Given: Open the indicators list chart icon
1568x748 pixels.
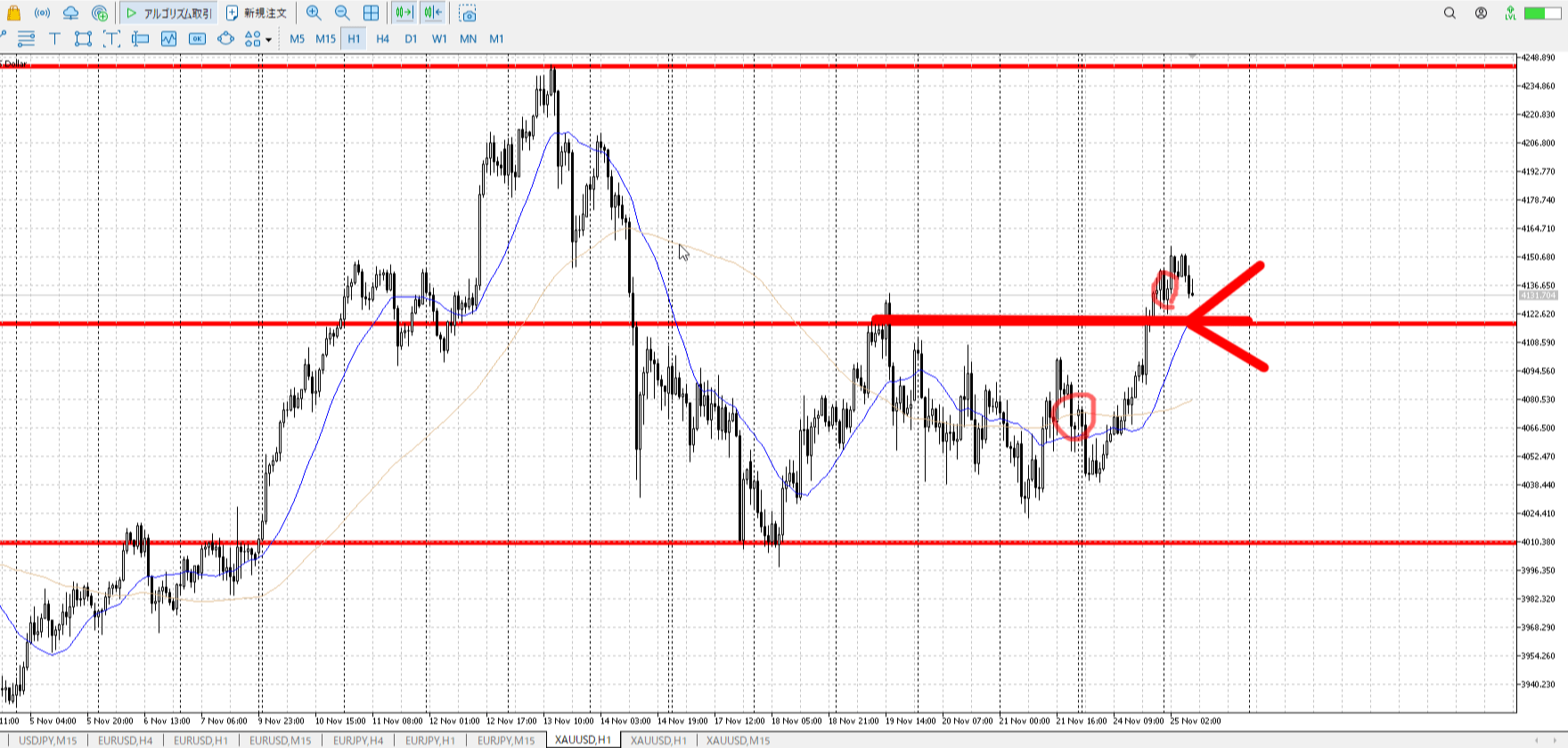Looking at the screenshot, I should pyautogui.click(x=168, y=38).
